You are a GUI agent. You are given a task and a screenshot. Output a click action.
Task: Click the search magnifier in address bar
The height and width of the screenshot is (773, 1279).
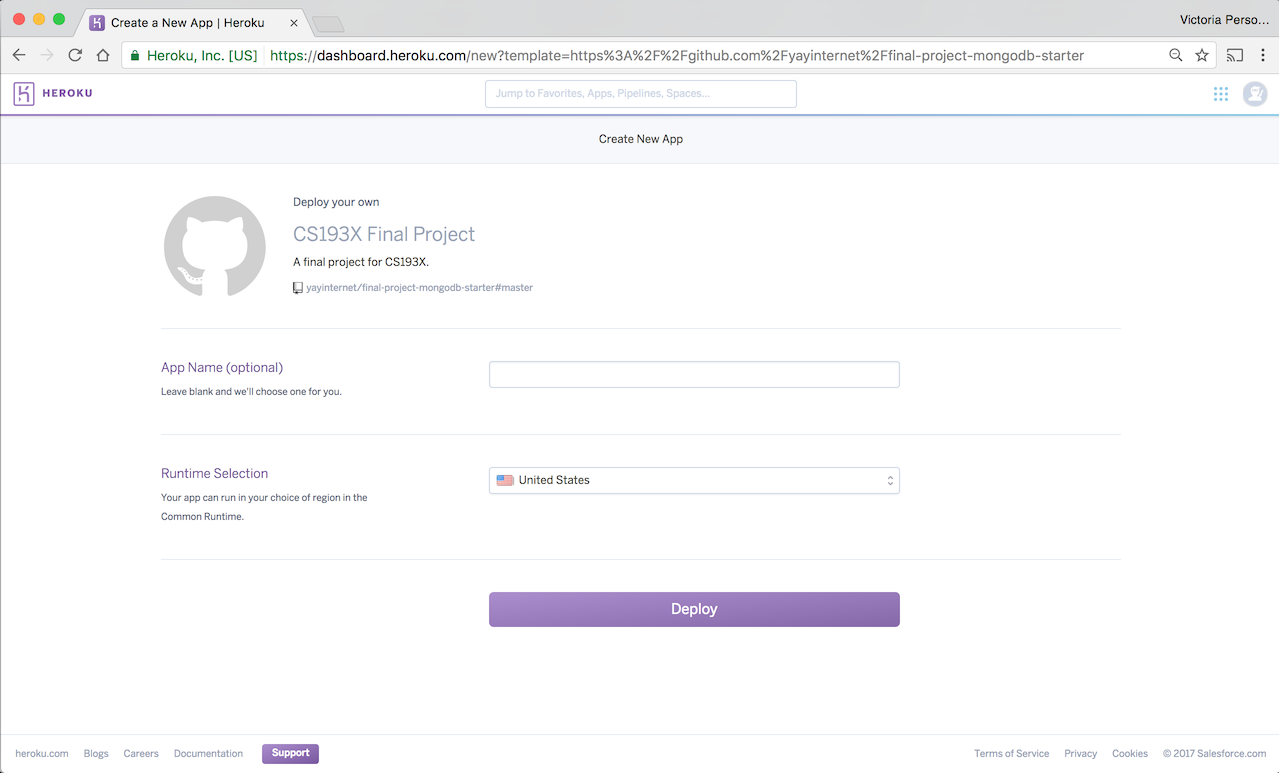[1176, 56]
